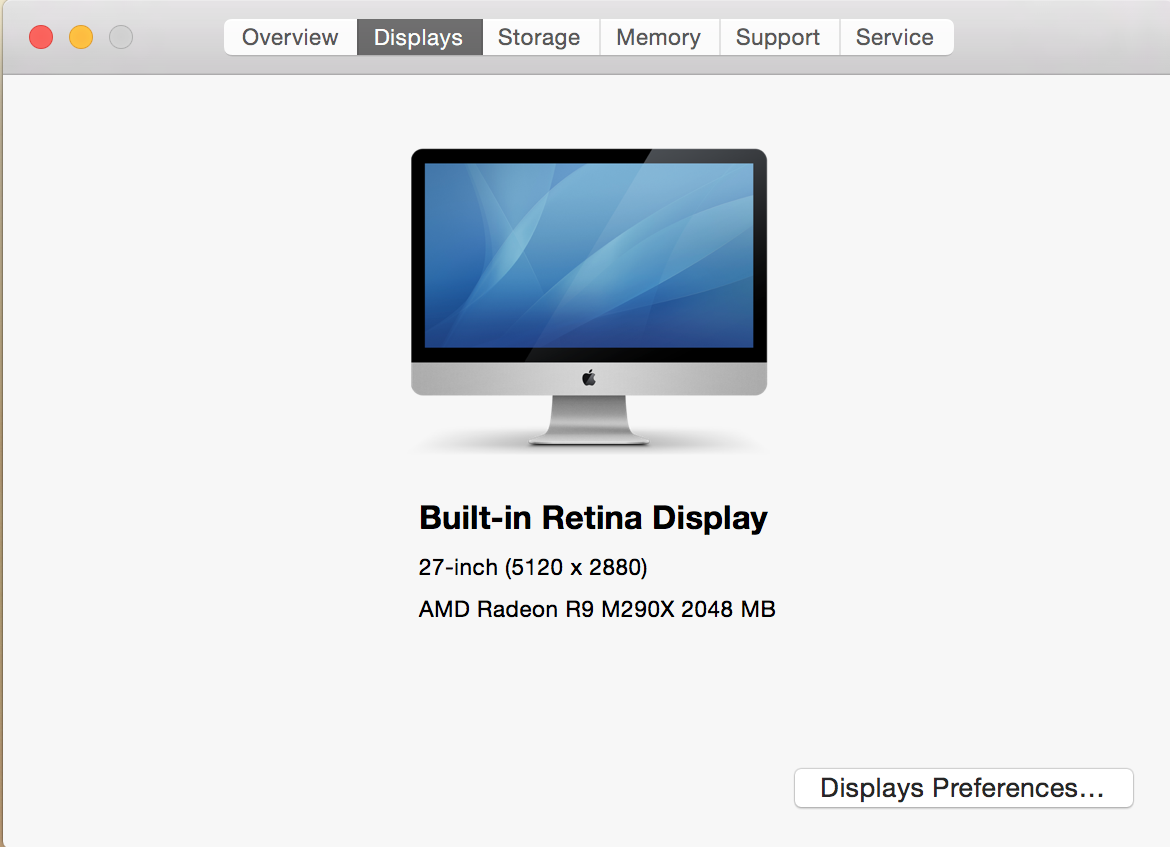Image resolution: width=1170 pixels, height=847 pixels.
Task: Click the disabled gray zoom button
Action: pos(121,37)
